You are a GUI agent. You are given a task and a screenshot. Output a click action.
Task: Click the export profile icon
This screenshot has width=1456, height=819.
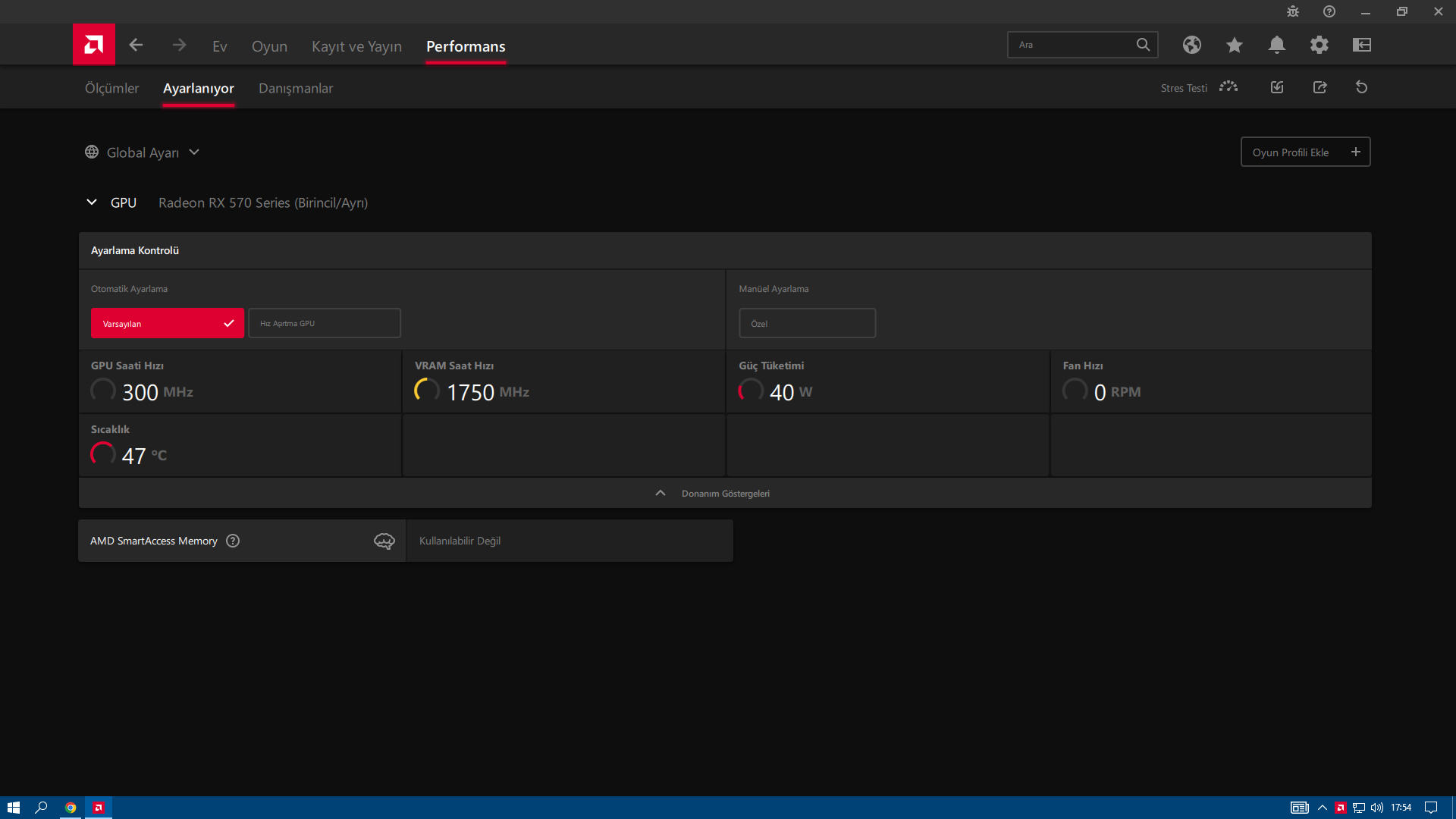[x=1319, y=87]
